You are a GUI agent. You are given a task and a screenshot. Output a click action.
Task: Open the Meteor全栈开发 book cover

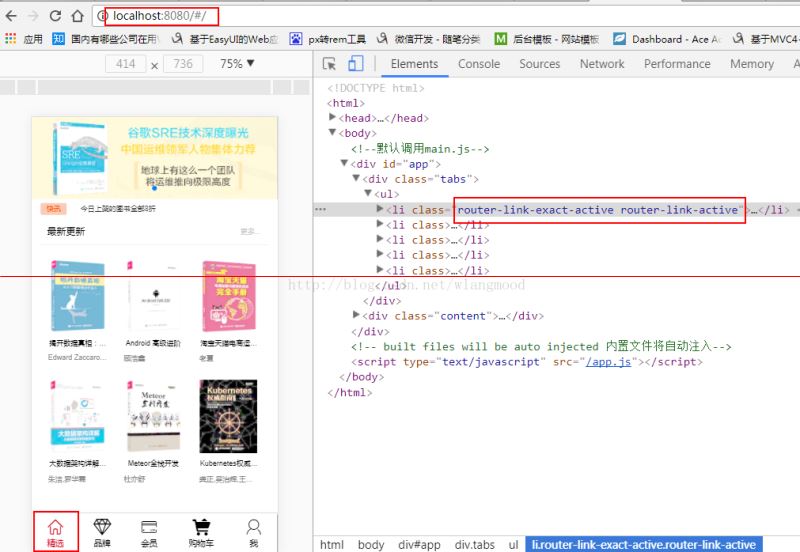pos(153,416)
